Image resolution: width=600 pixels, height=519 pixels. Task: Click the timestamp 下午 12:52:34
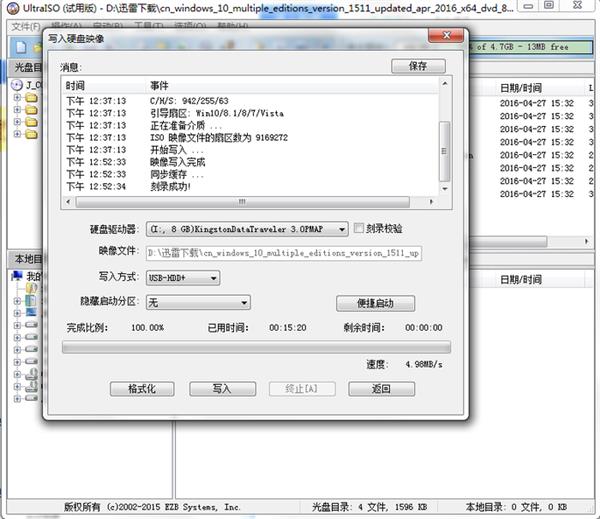point(96,187)
